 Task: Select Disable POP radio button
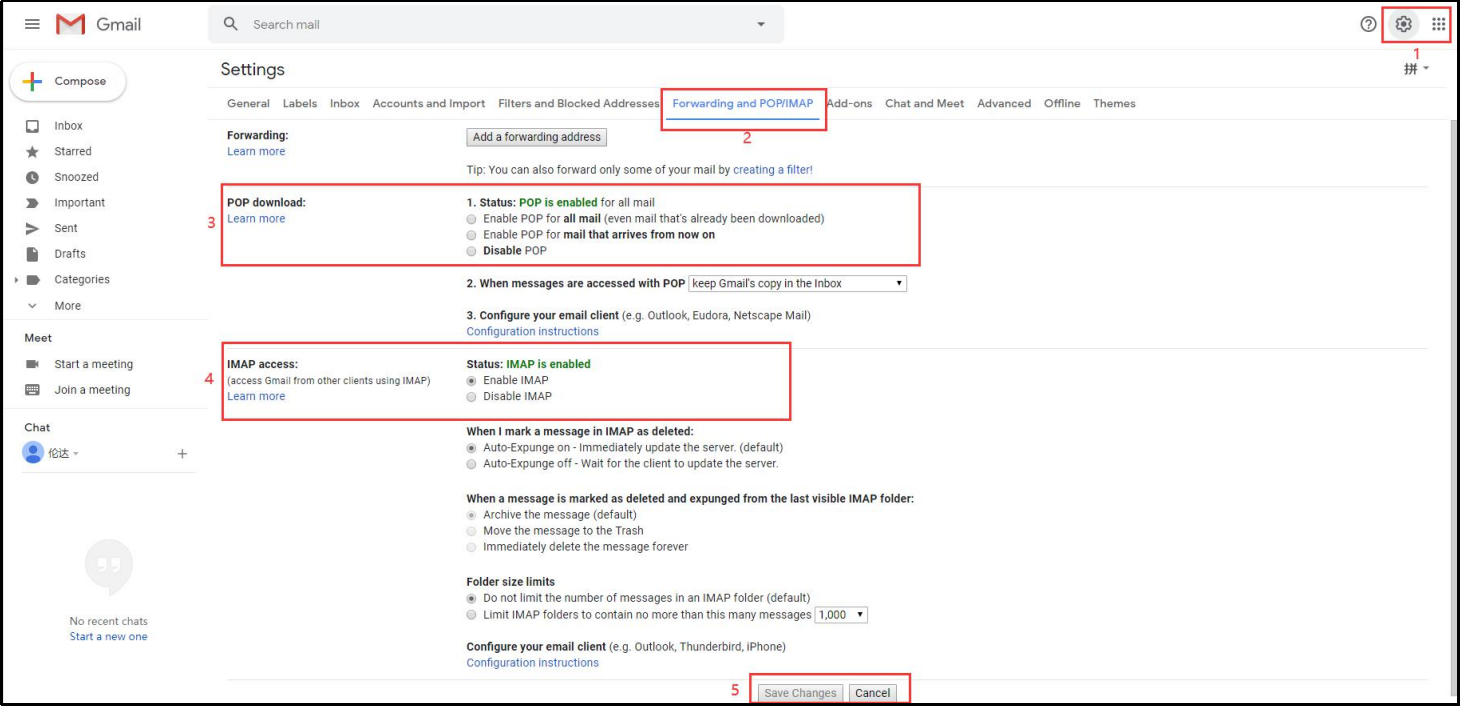coord(472,251)
